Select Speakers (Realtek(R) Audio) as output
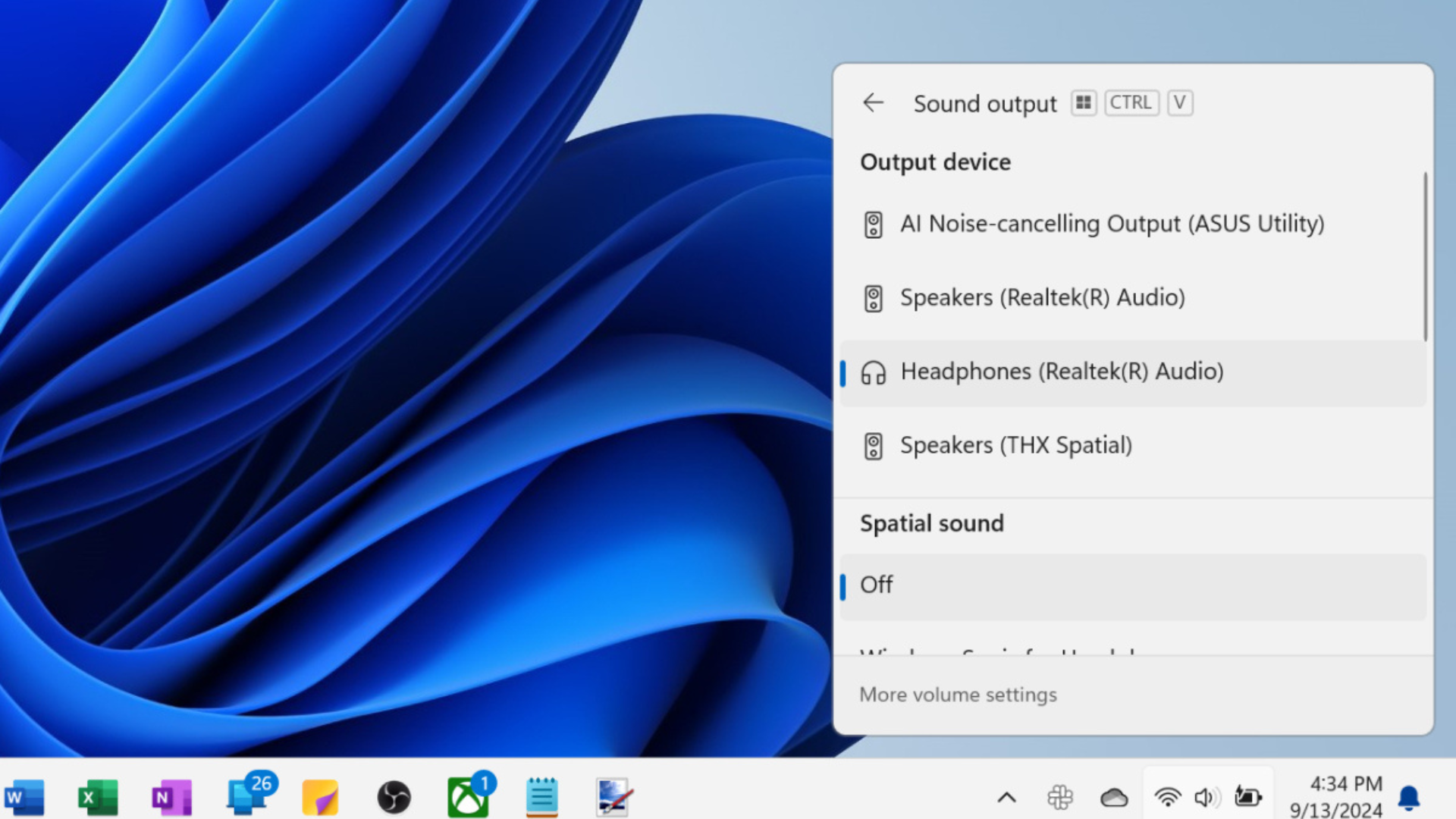 [x=1042, y=297]
